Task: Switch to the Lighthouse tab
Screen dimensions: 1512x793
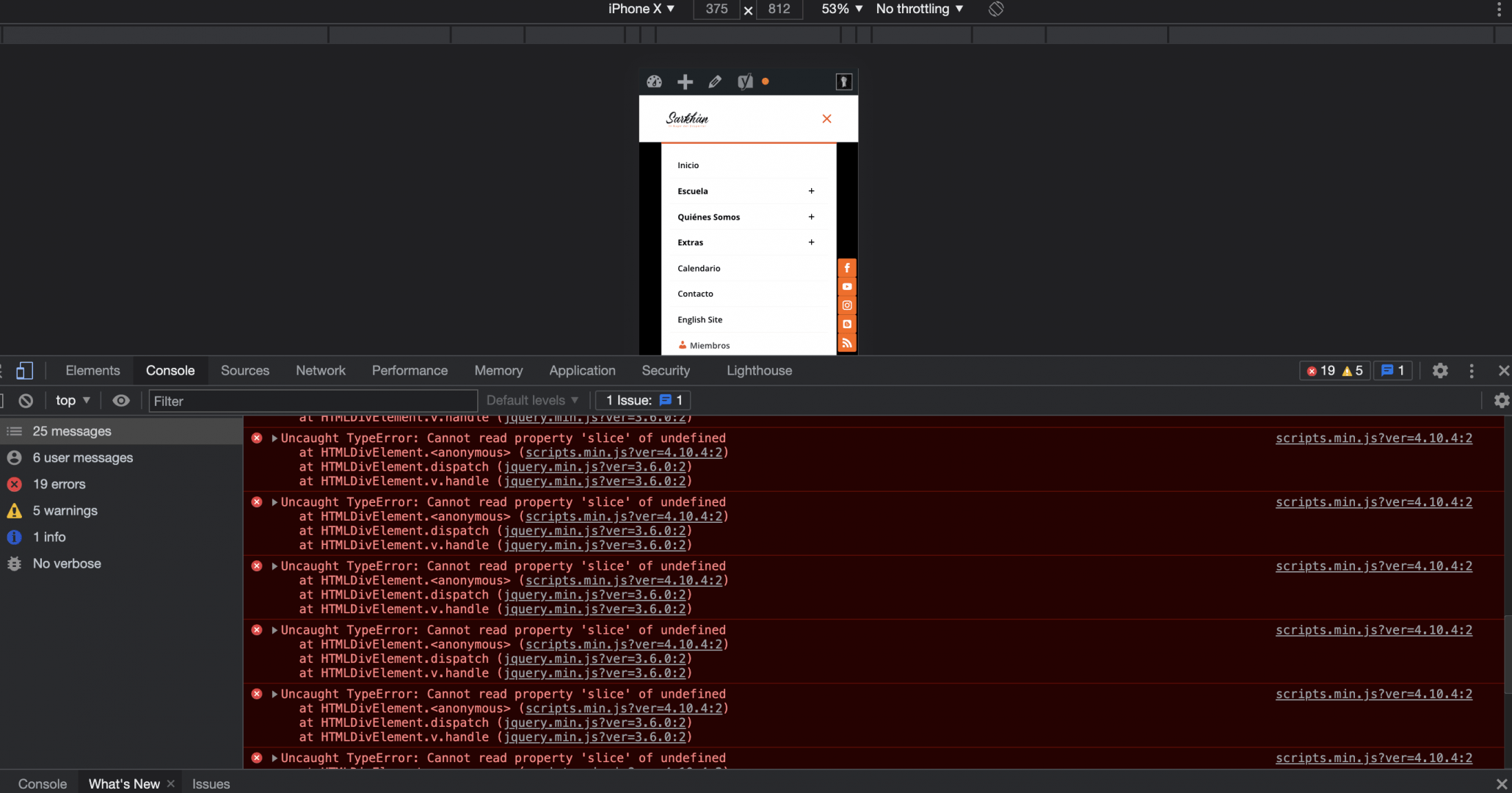Action: coord(759,371)
